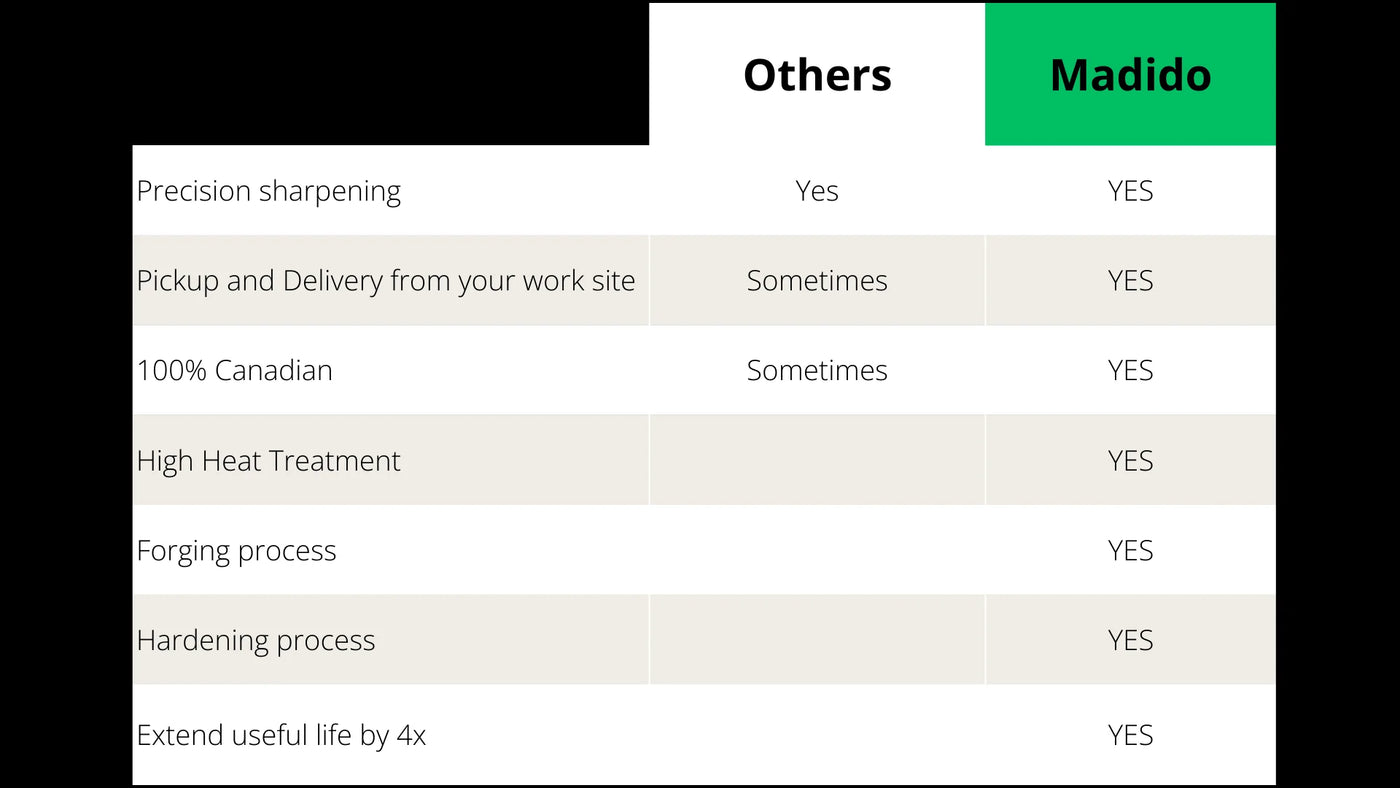The image size is (1400, 788).
Task: Click Madido's "YES" for 100% Canadian
Action: (1130, 371)
